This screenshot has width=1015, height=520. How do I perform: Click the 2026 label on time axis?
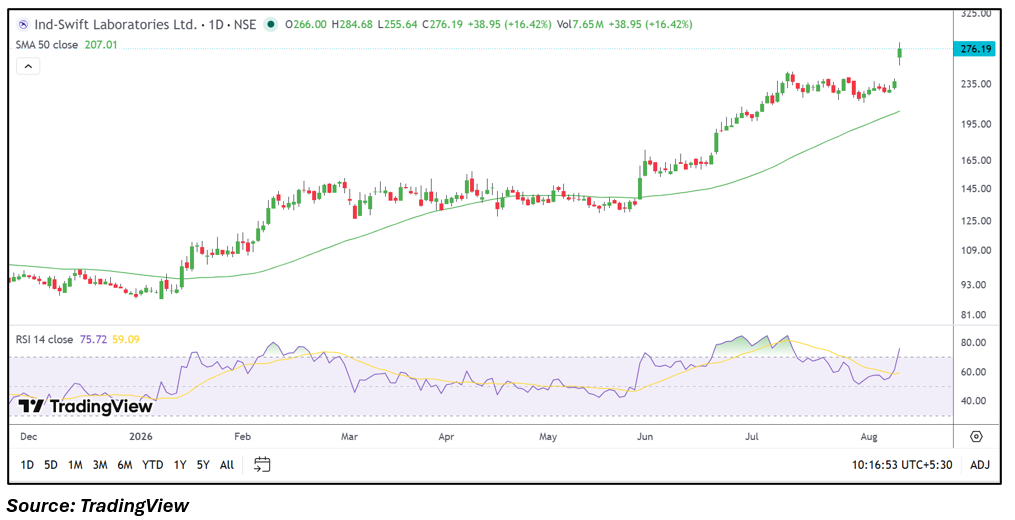click(x=140, y=436)
